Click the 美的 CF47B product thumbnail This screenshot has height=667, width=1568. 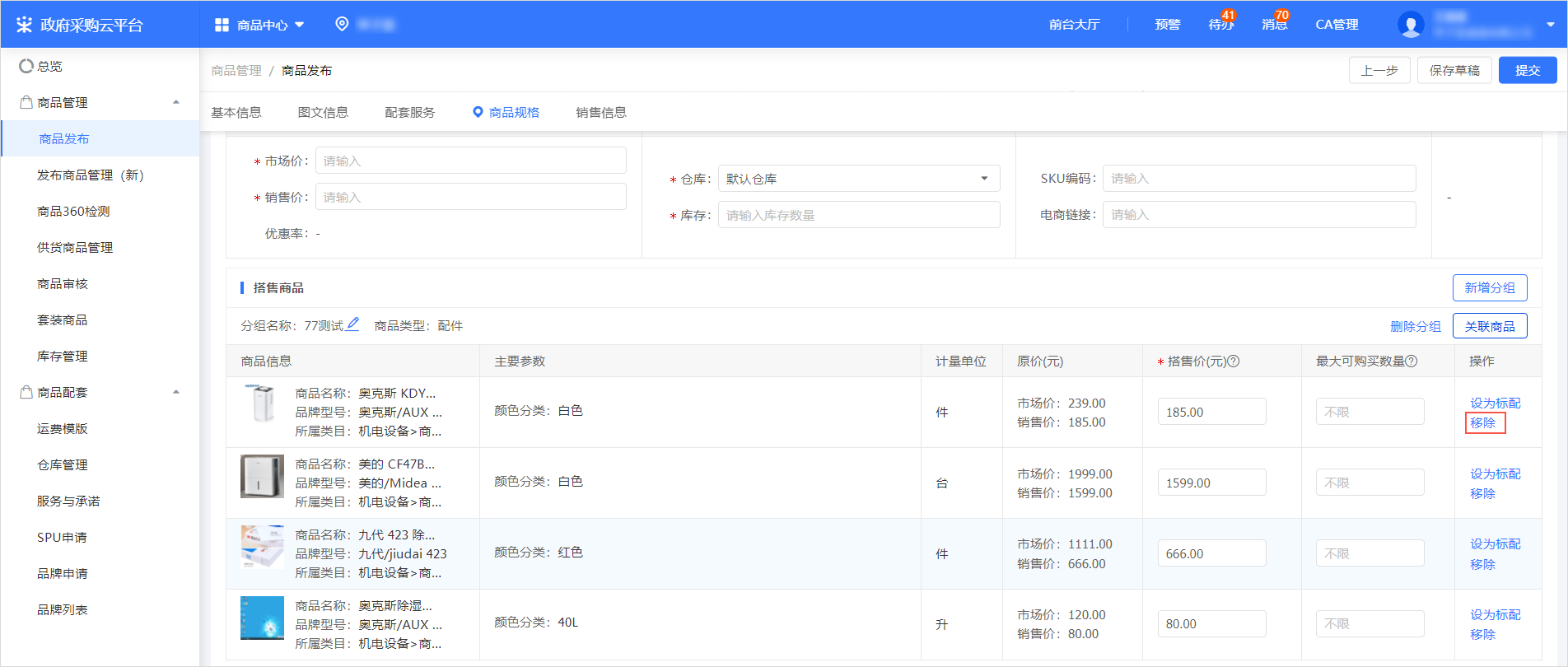click(262, 476)
